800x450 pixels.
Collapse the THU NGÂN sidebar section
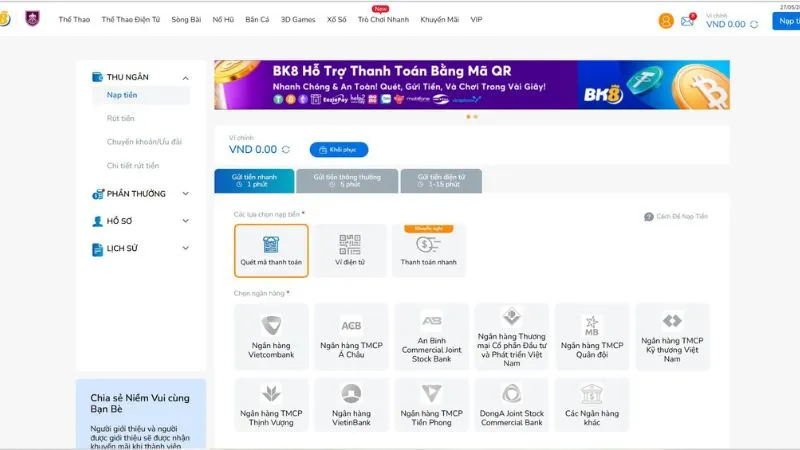click(185, 78)
